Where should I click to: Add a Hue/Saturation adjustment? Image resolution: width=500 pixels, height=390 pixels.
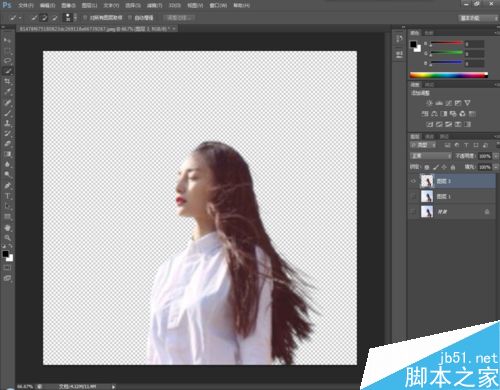(x=425, y=114)
